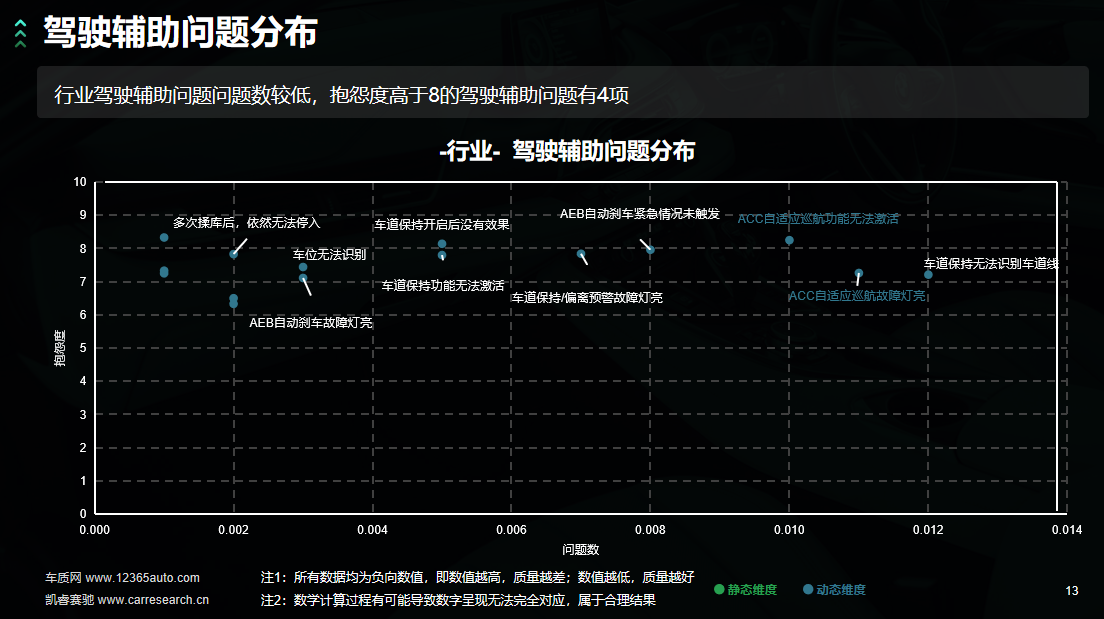Click the chart title -行业- 驾驶辅助问题分布
The width and height of the screenshot is (1104, 619).
(x=566, y=151)
